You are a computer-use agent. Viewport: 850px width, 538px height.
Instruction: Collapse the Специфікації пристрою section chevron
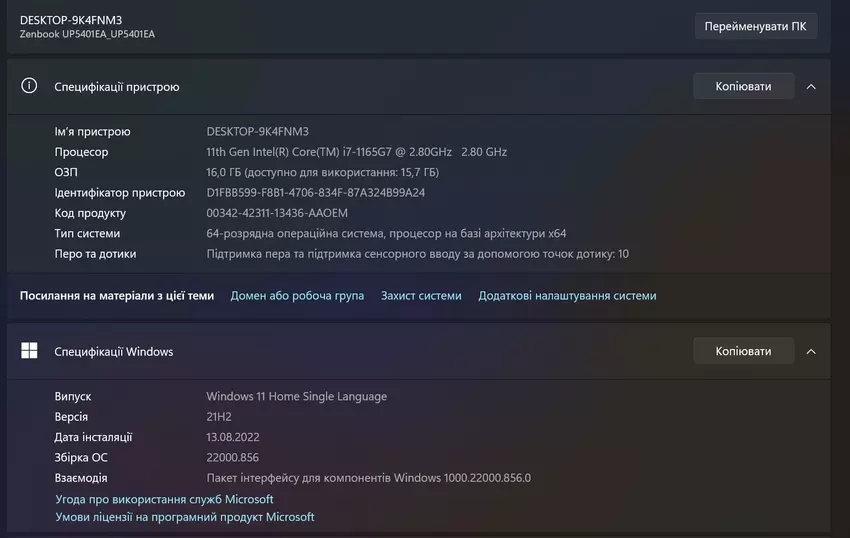click(x=811, y=86)
